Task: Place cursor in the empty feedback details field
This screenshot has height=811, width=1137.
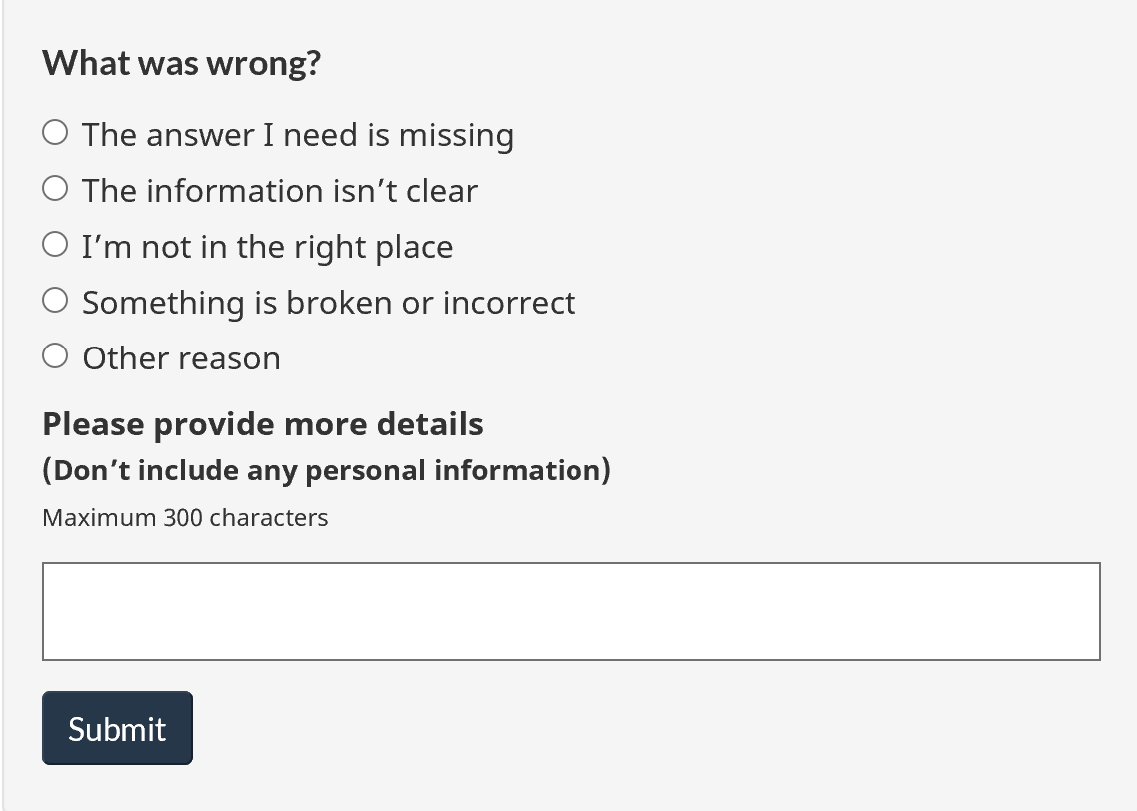Action: pyautogui.click(x=571, y=611)
